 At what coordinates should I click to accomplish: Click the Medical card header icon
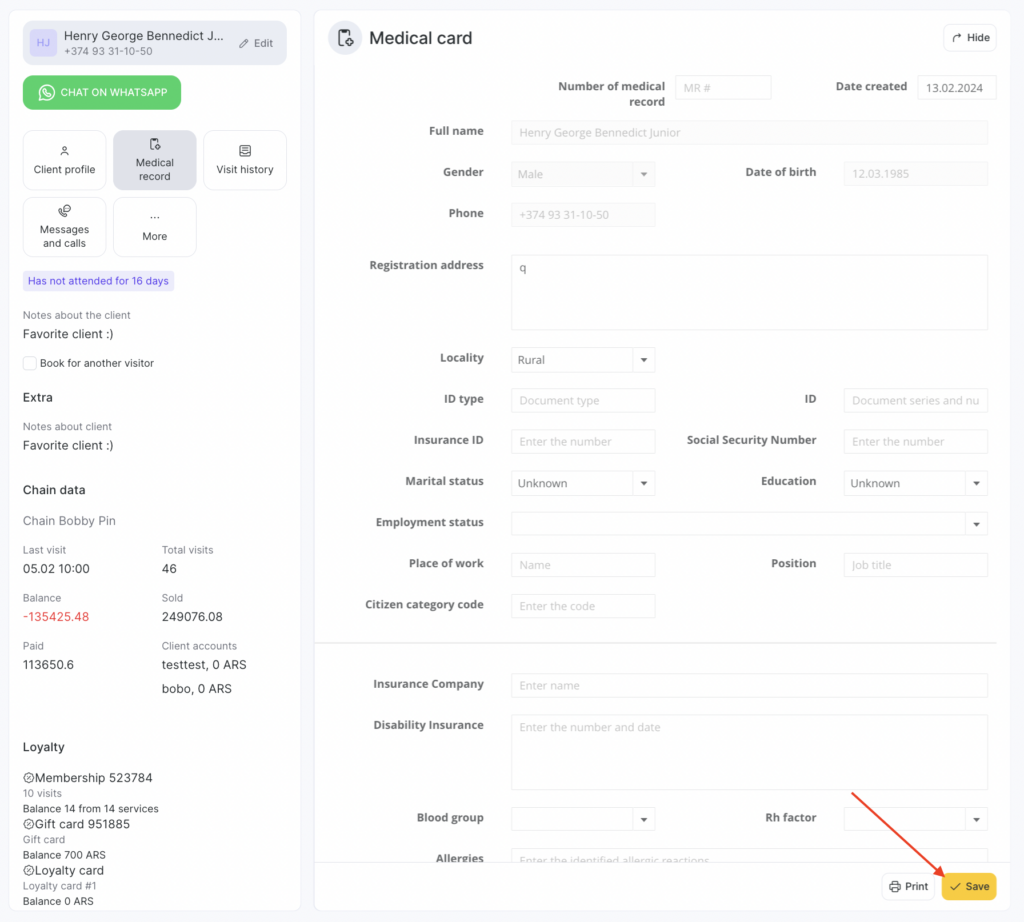pos(345,38)
